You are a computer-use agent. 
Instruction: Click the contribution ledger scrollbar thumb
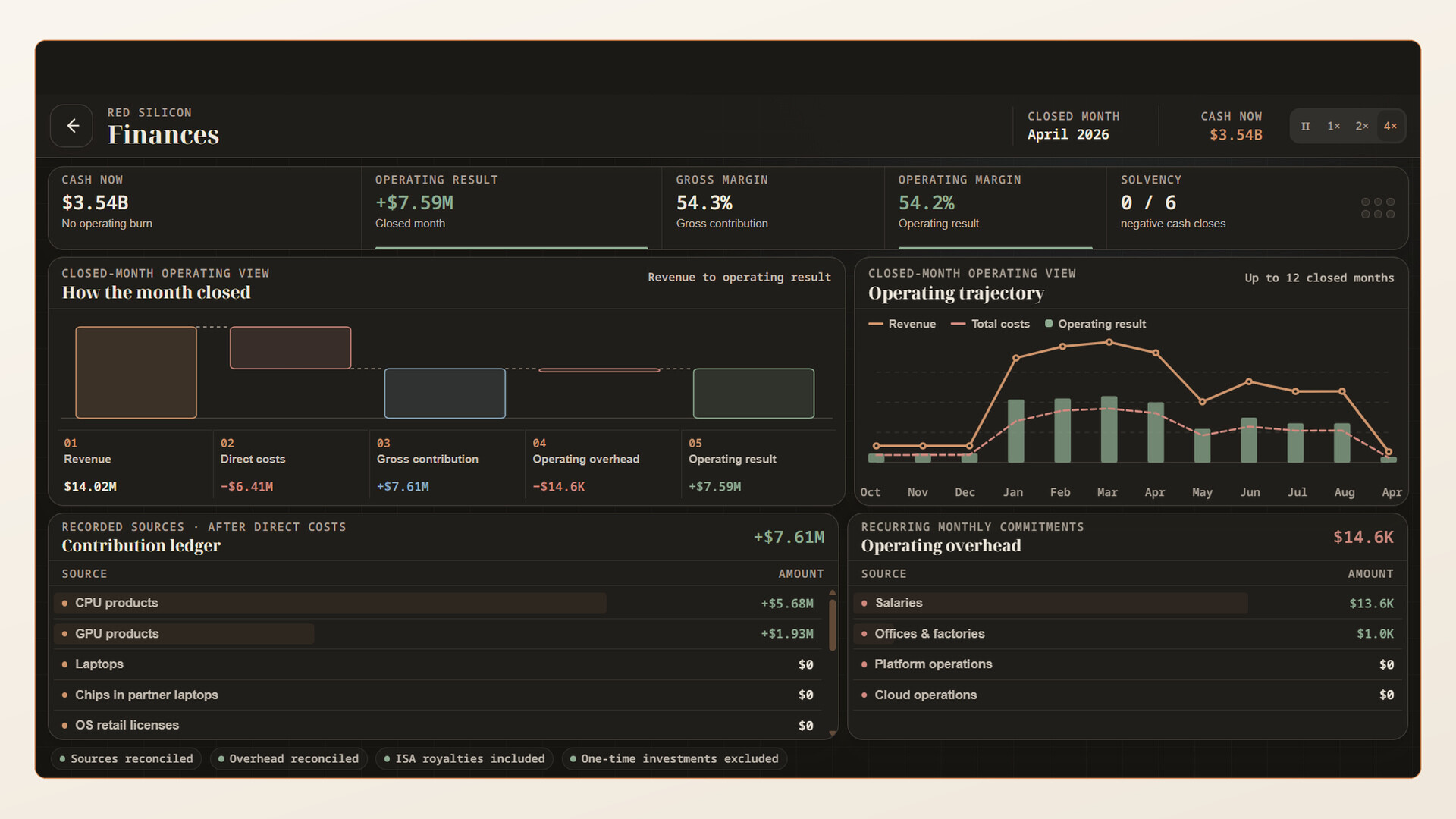pos(833,625)
